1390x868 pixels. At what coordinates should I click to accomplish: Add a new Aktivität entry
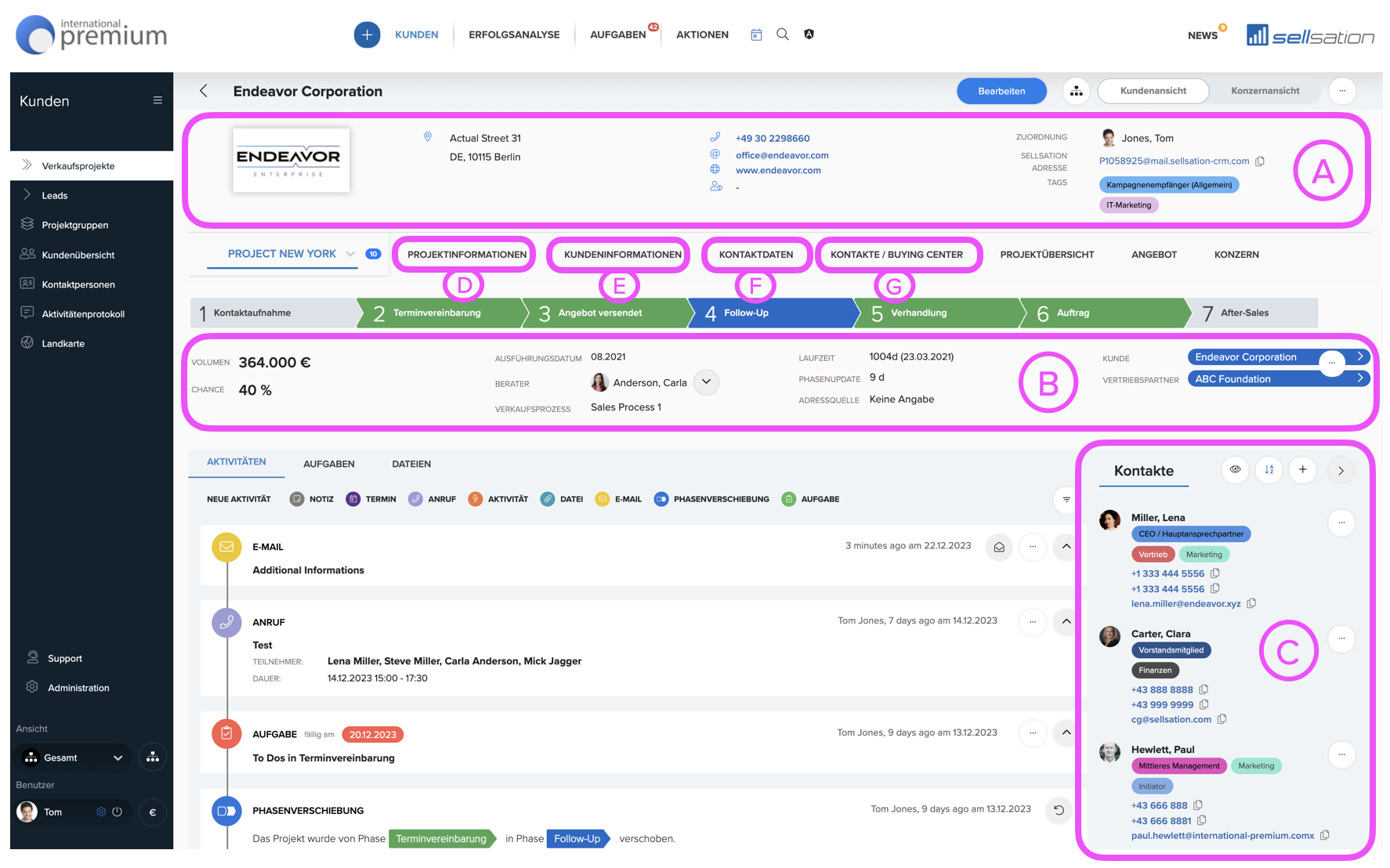498,499
